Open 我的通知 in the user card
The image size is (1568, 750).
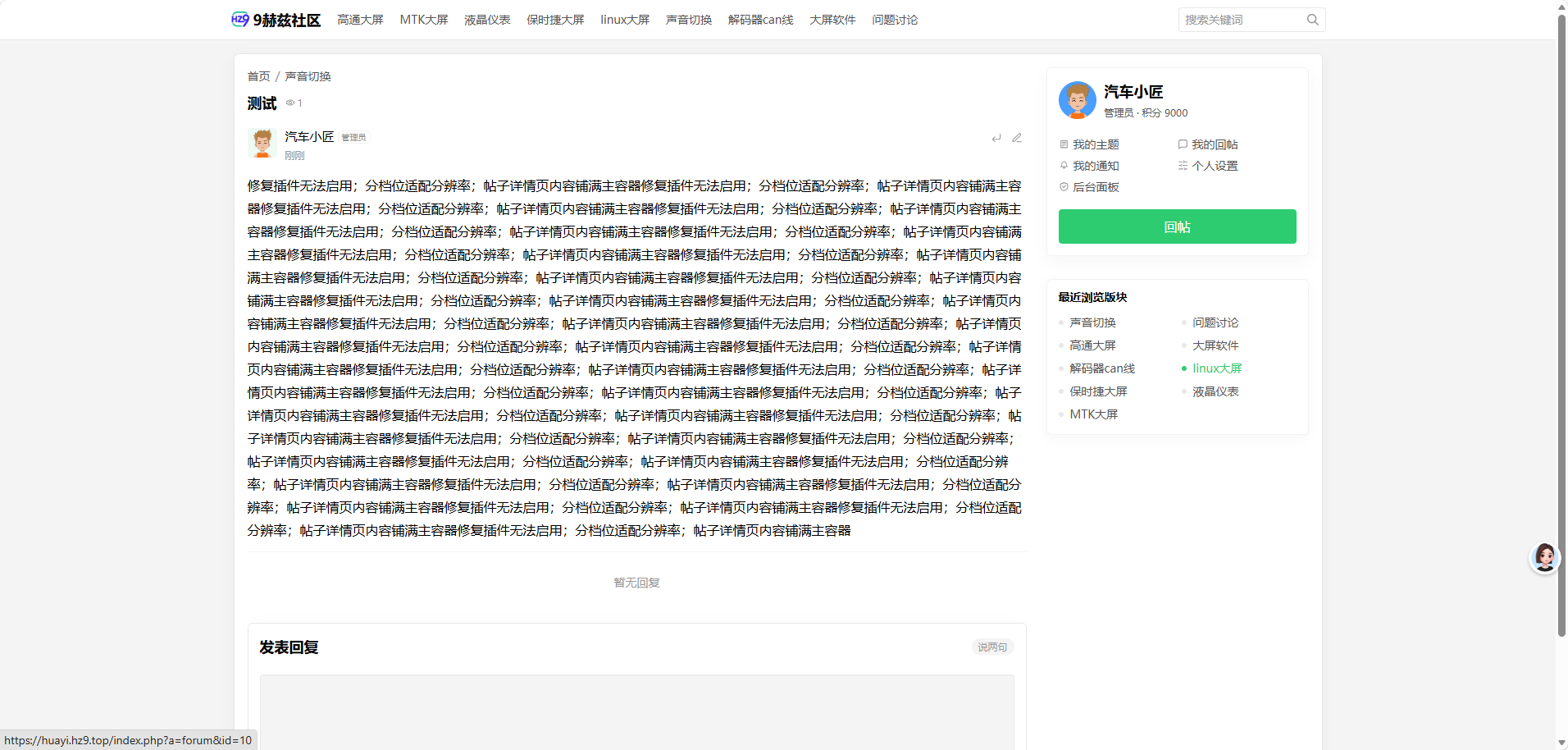click(1090, 166)
